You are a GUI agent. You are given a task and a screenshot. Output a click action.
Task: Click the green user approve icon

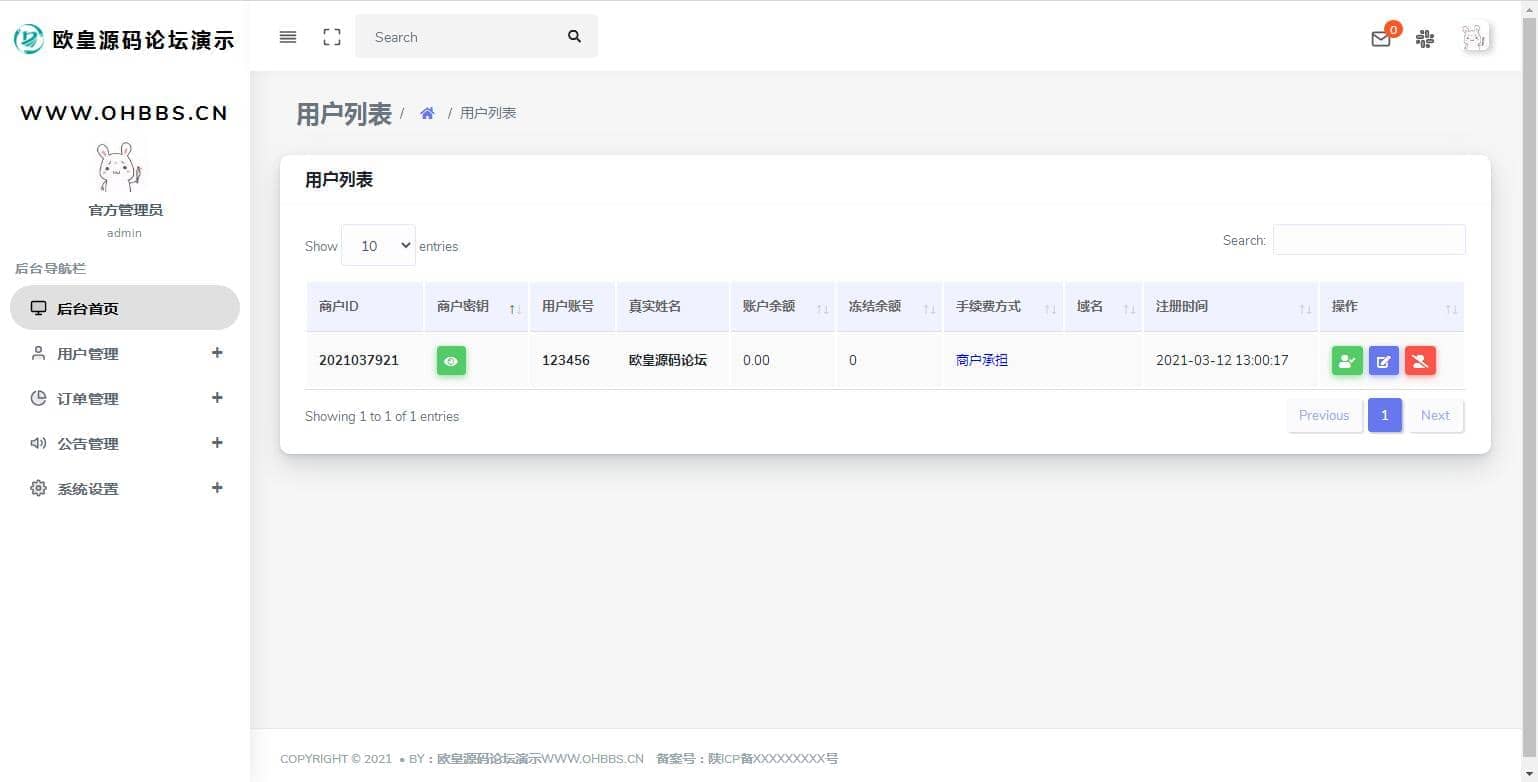point(1347,361)
